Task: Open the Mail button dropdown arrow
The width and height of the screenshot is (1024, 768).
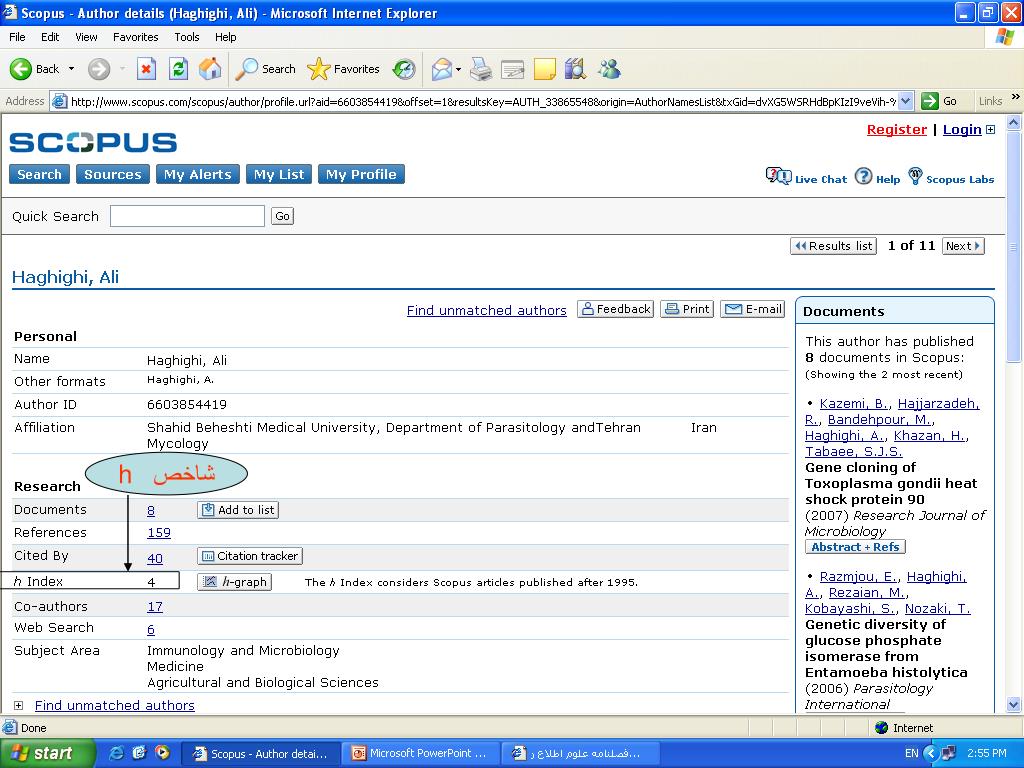Action: (458, 69)
